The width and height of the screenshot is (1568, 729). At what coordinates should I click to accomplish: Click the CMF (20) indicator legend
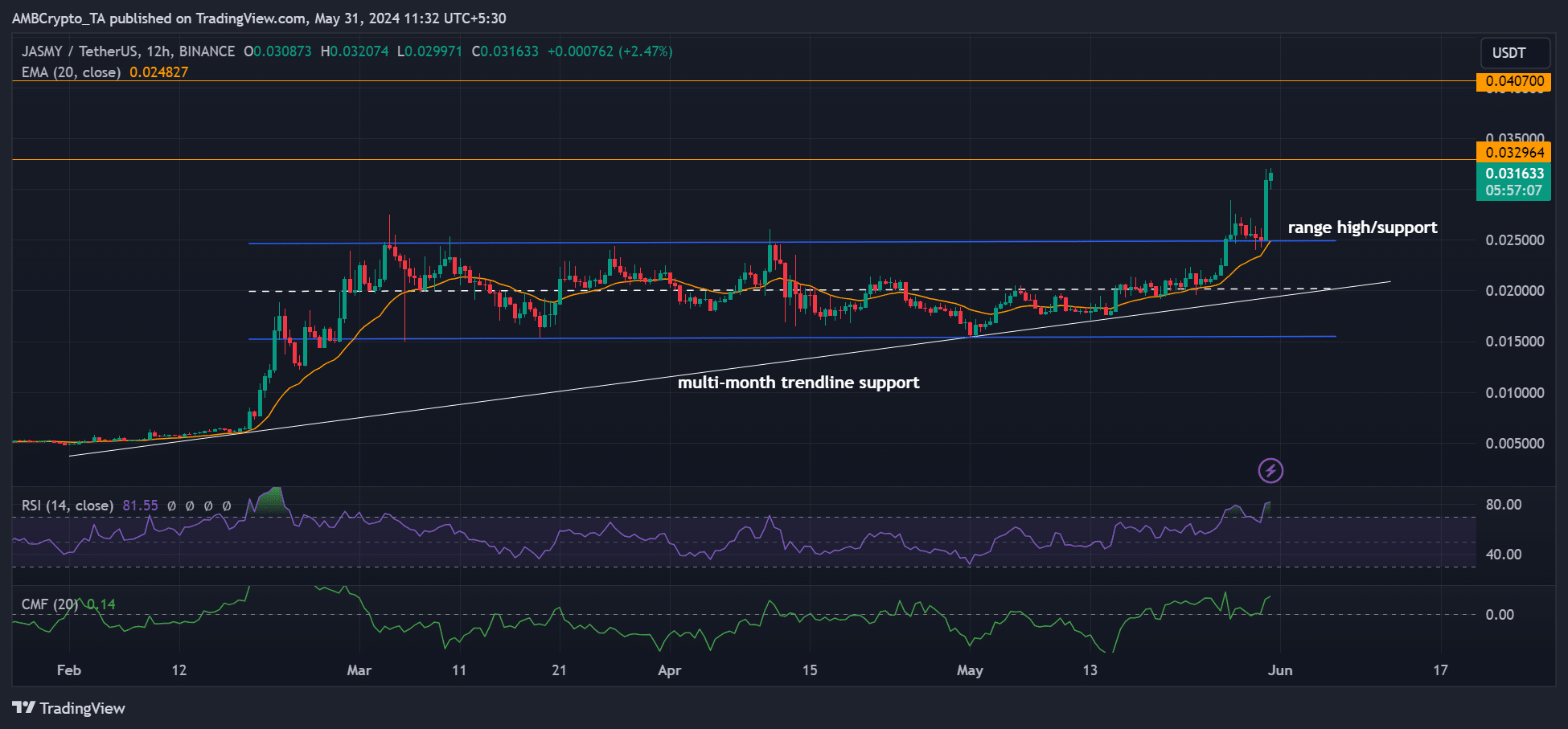point(50,604)
